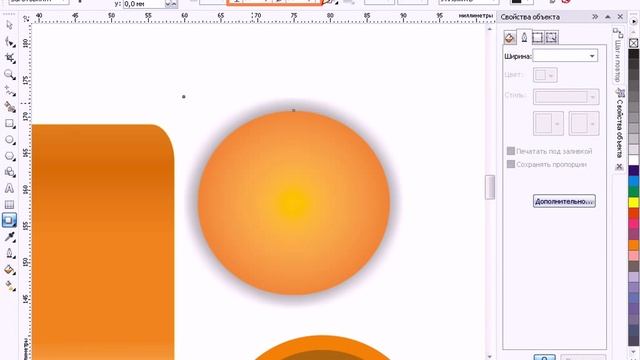Click the y position field 0,0 мм

coord(143,4)
